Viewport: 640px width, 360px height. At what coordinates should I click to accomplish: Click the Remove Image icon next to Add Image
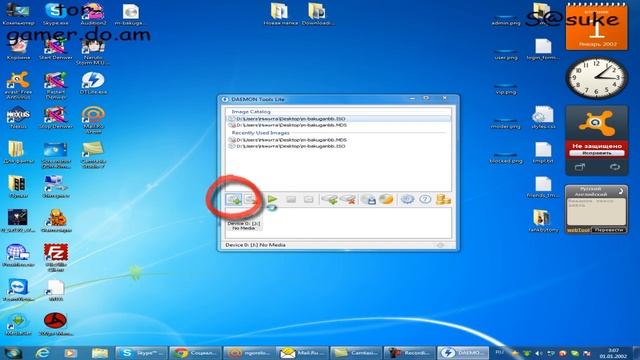251,199
